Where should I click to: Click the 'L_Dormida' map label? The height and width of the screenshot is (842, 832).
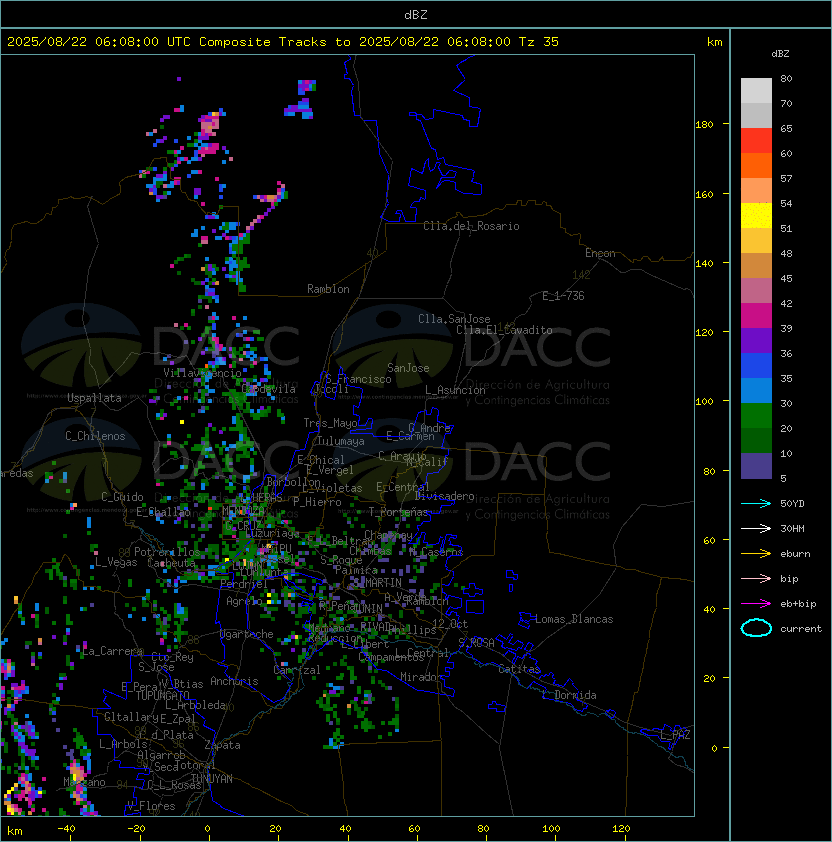click(569, 695)
